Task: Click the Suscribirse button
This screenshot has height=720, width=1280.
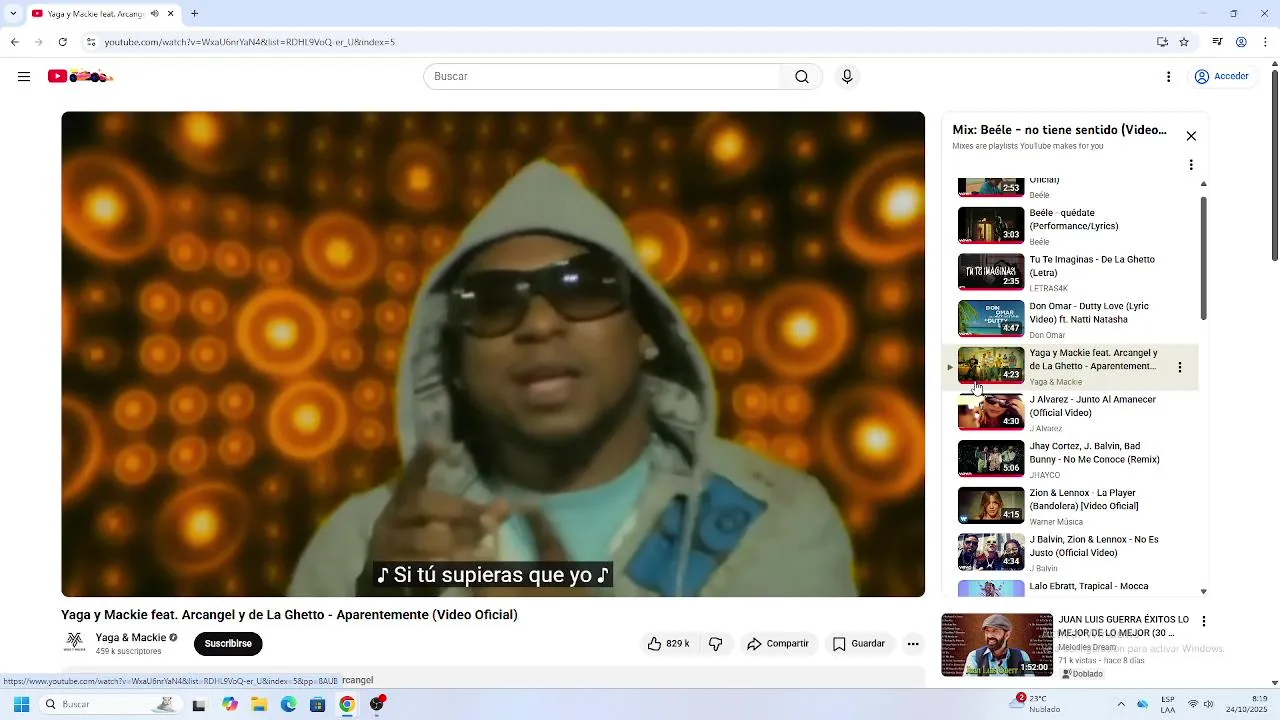Action: click(x=228, y=644)
